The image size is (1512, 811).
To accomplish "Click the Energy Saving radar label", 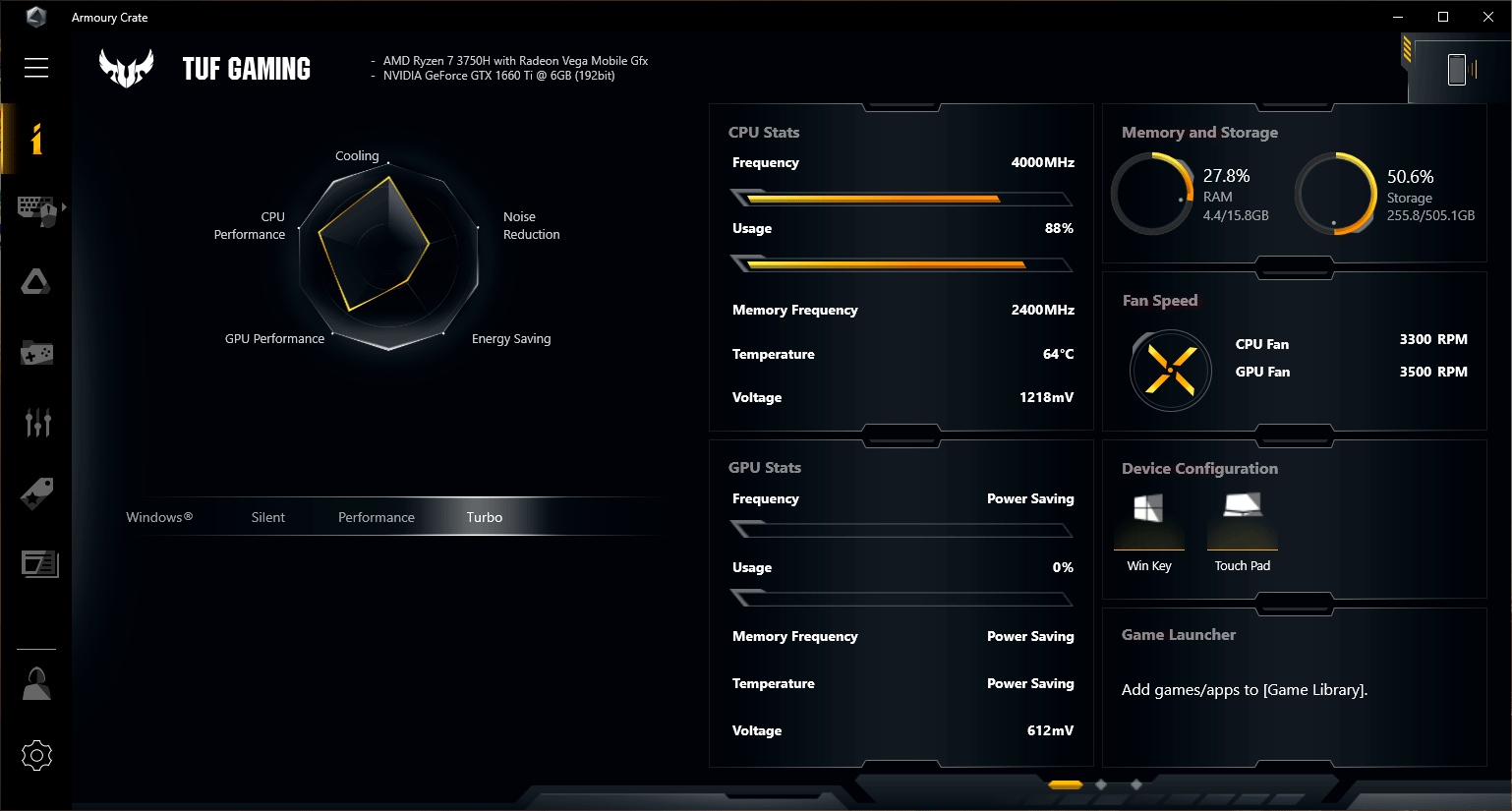I will [x=511, y=338].
